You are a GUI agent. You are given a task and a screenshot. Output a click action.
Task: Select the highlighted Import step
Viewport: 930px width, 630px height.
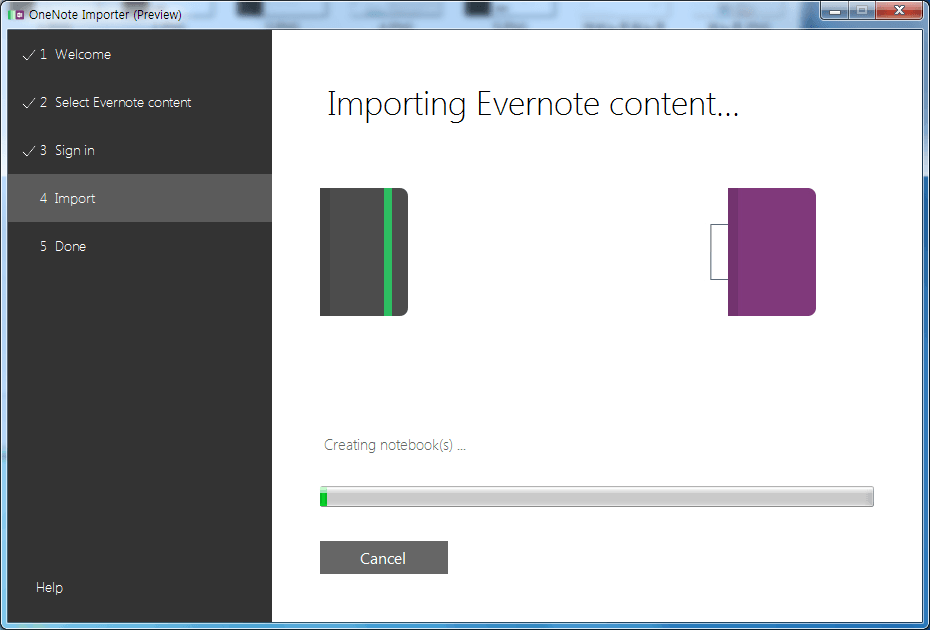coord(75,199)
